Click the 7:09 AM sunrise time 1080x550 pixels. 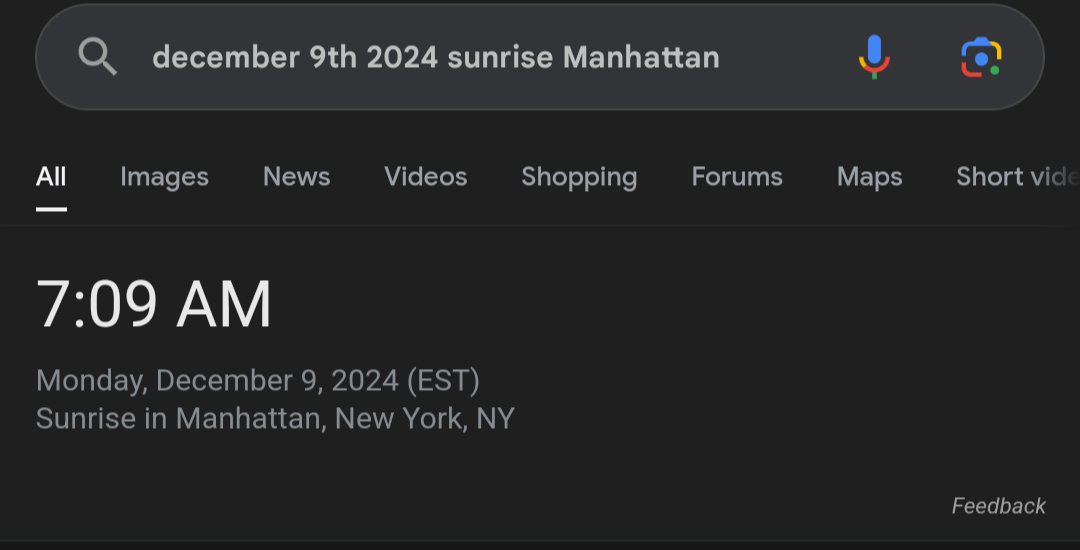[x=154, y=304]
